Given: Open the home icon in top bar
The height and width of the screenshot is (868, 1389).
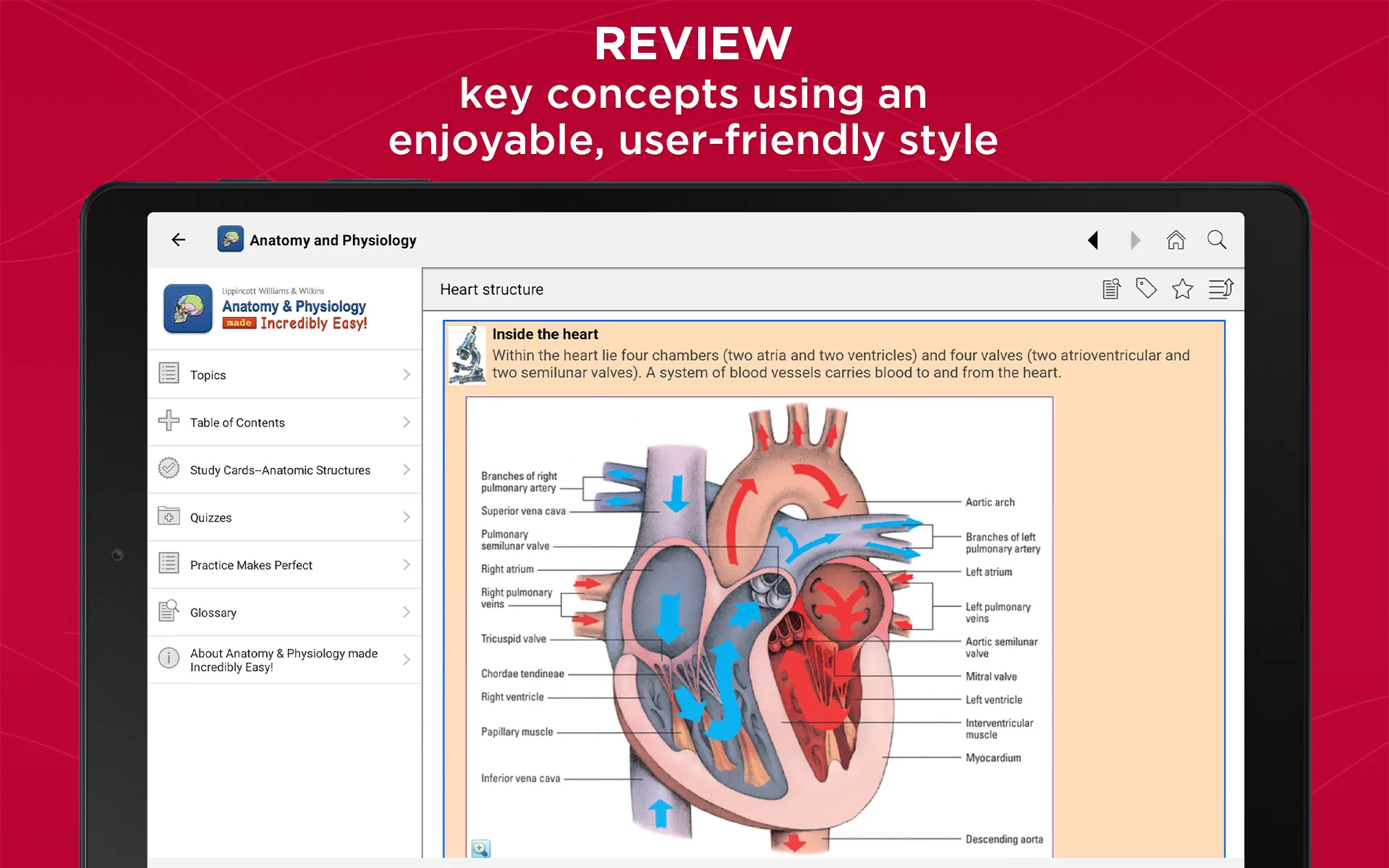Looking at the screenshot, I should click(x=1176, y=239).
